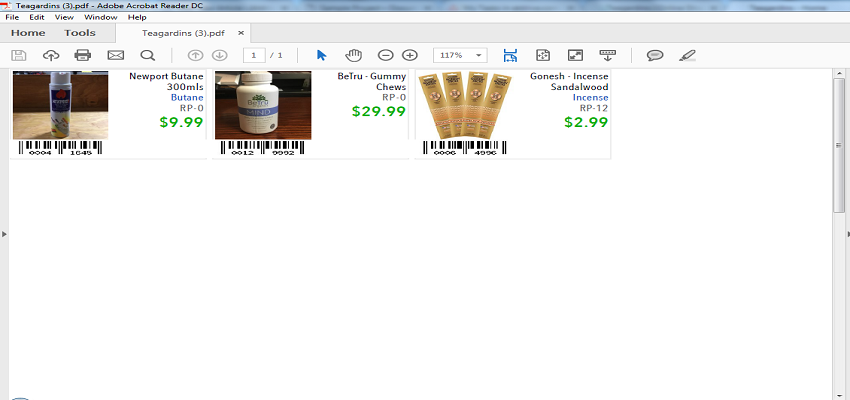Image resolution: width=850 pixels, height=400 pixels.
Task: Open the Help menu
Action: (137, 17)
